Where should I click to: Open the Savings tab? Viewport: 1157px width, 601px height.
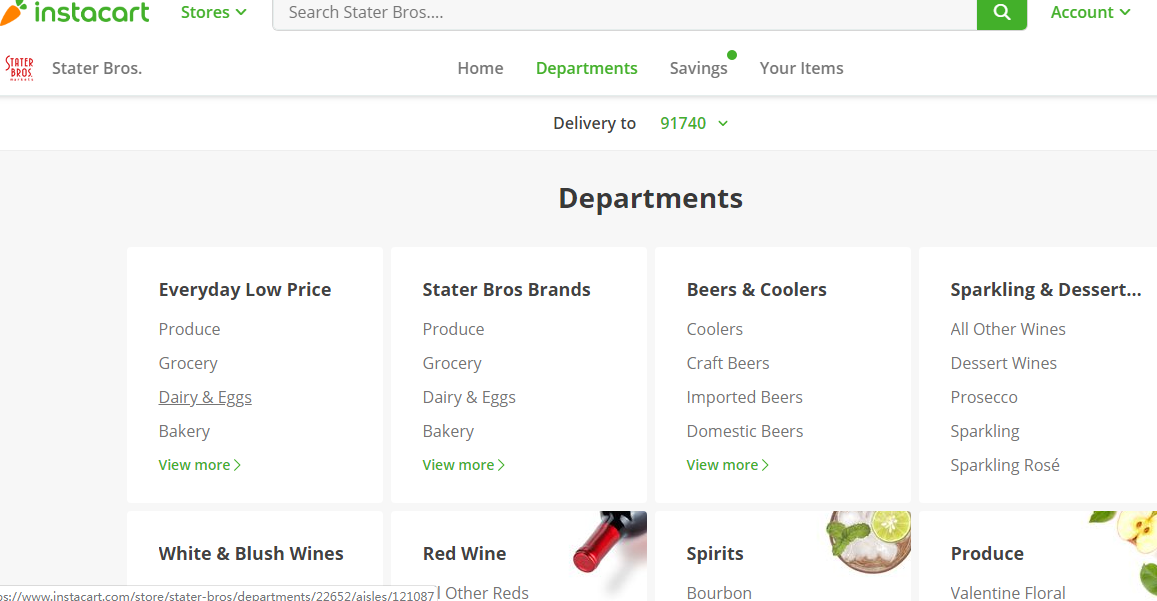point(699,68)
